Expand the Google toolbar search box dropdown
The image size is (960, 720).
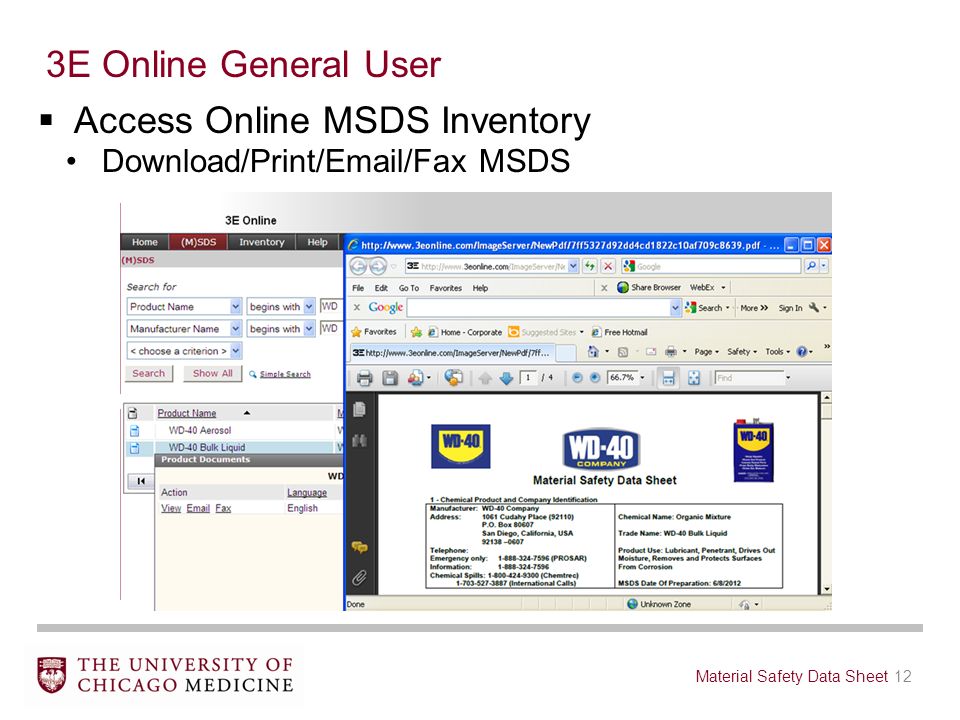(675, 308)
